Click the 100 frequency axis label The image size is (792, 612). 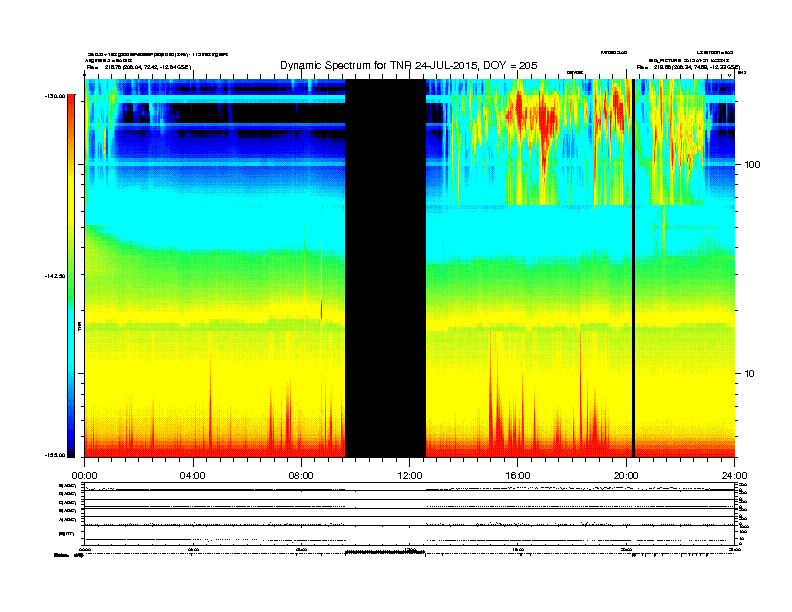click(x=752, y=165)
